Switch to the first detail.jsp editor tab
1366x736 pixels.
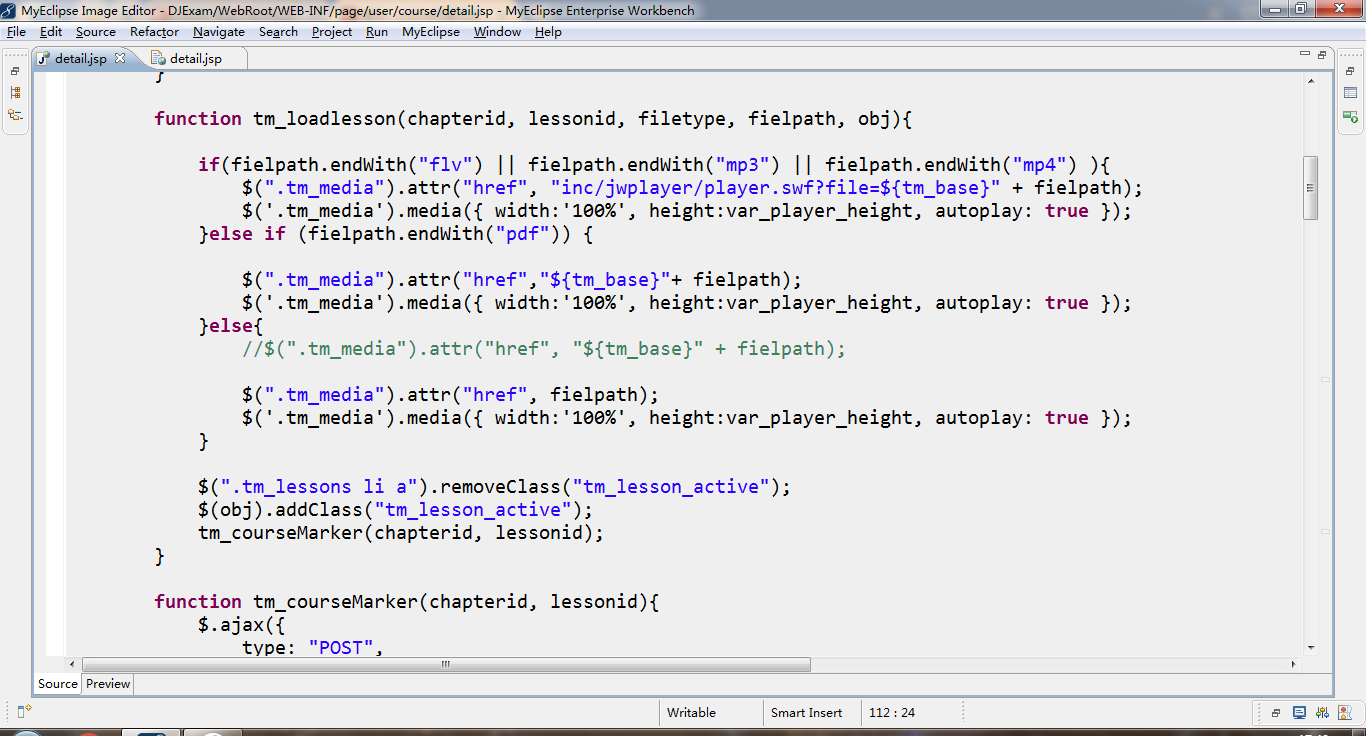[x=80, y=58]
